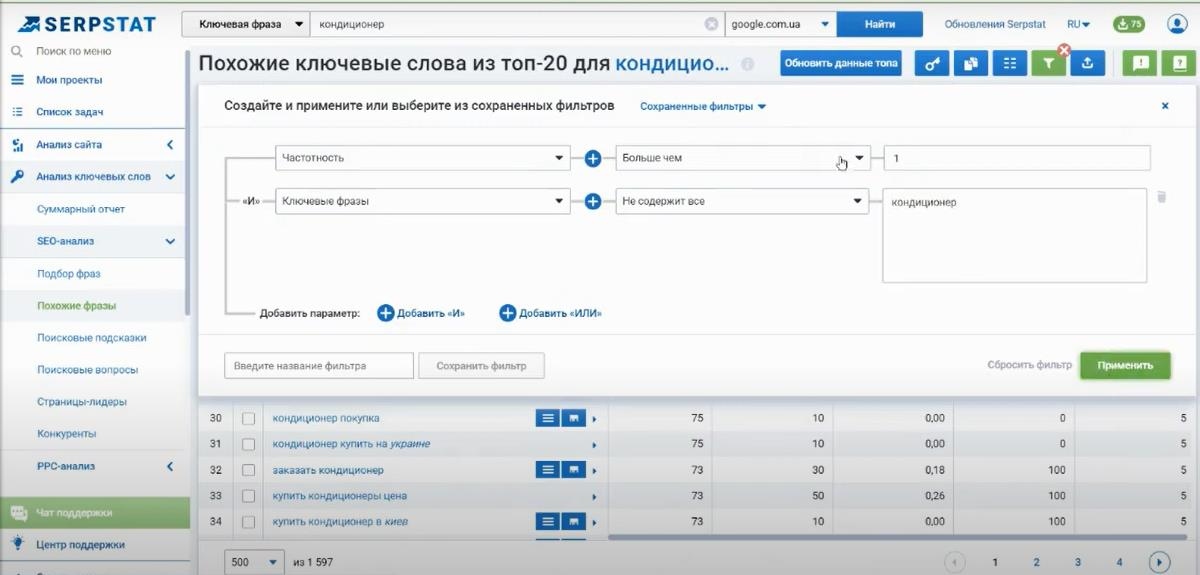This screenshot has height=575, width=1200.
Task: Go to previous page with the arrow circle
Action: coord(956,562)
